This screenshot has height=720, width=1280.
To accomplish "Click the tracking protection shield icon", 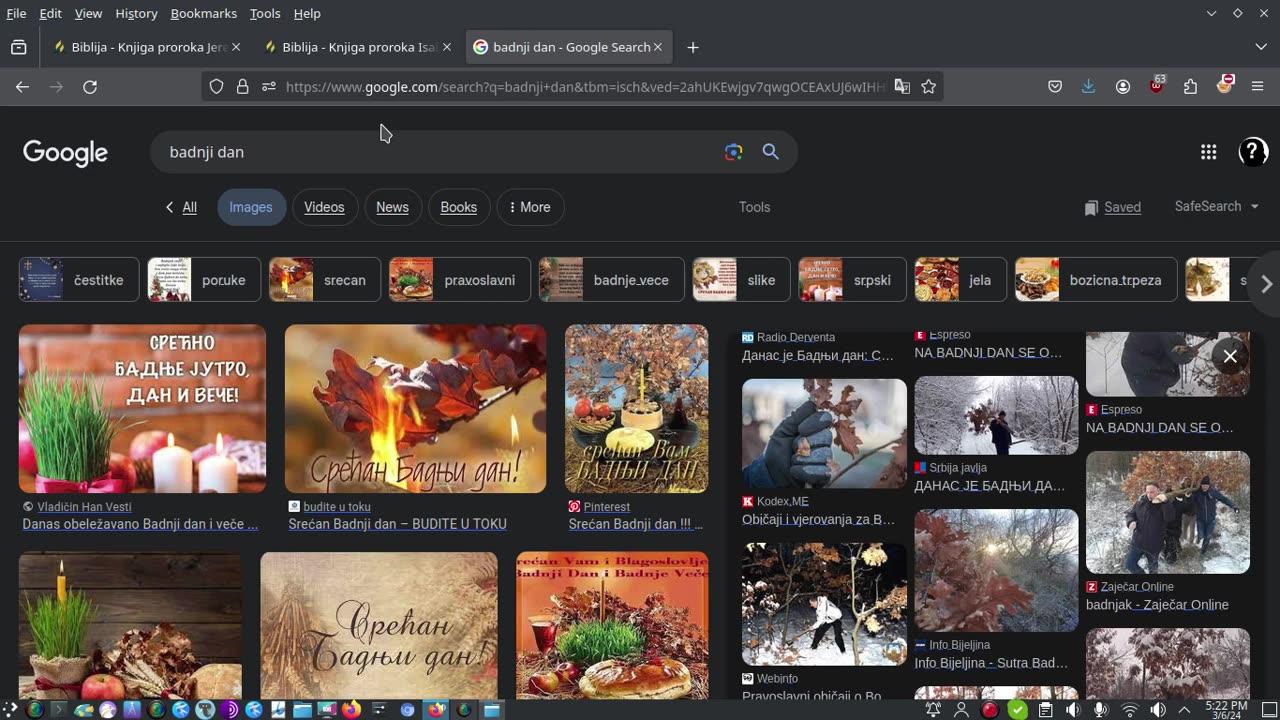I will tap(216, 87).
